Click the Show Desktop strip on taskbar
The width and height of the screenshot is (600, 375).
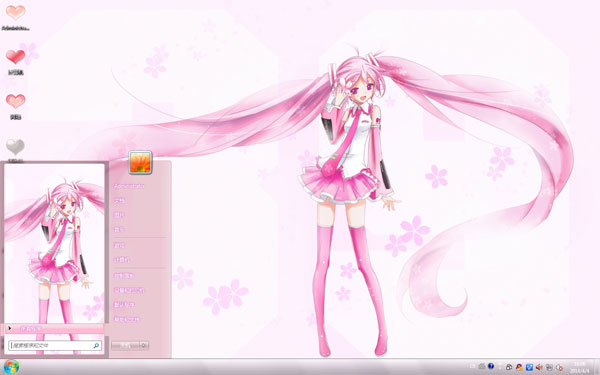pos(597,367)
